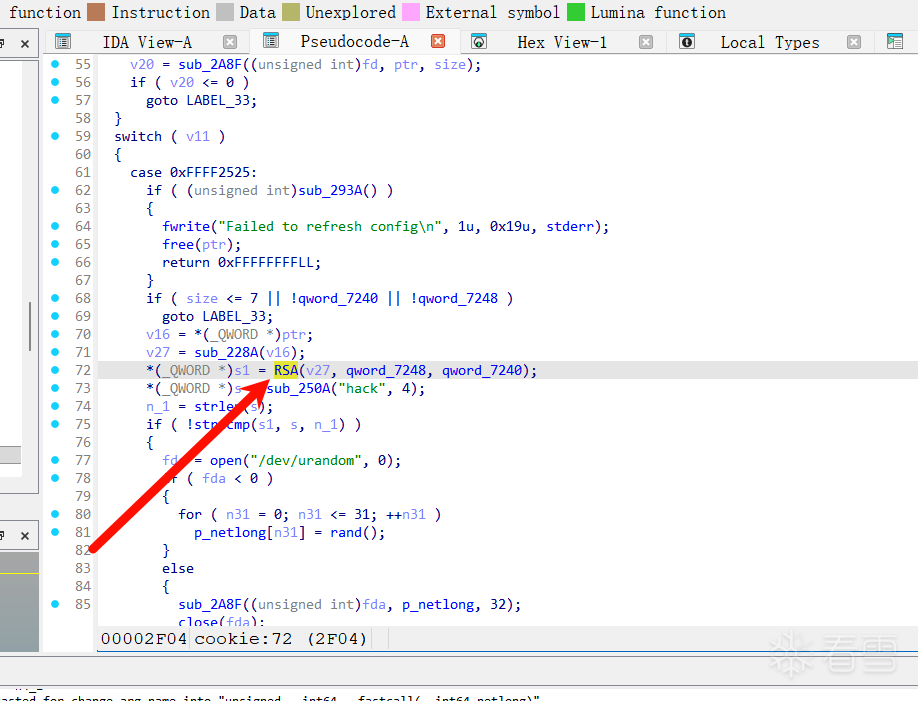The width and height of the screenshot is (918, 701).
Task: Click the Hex View-1 tab icon
Action: tap(479, 42)
